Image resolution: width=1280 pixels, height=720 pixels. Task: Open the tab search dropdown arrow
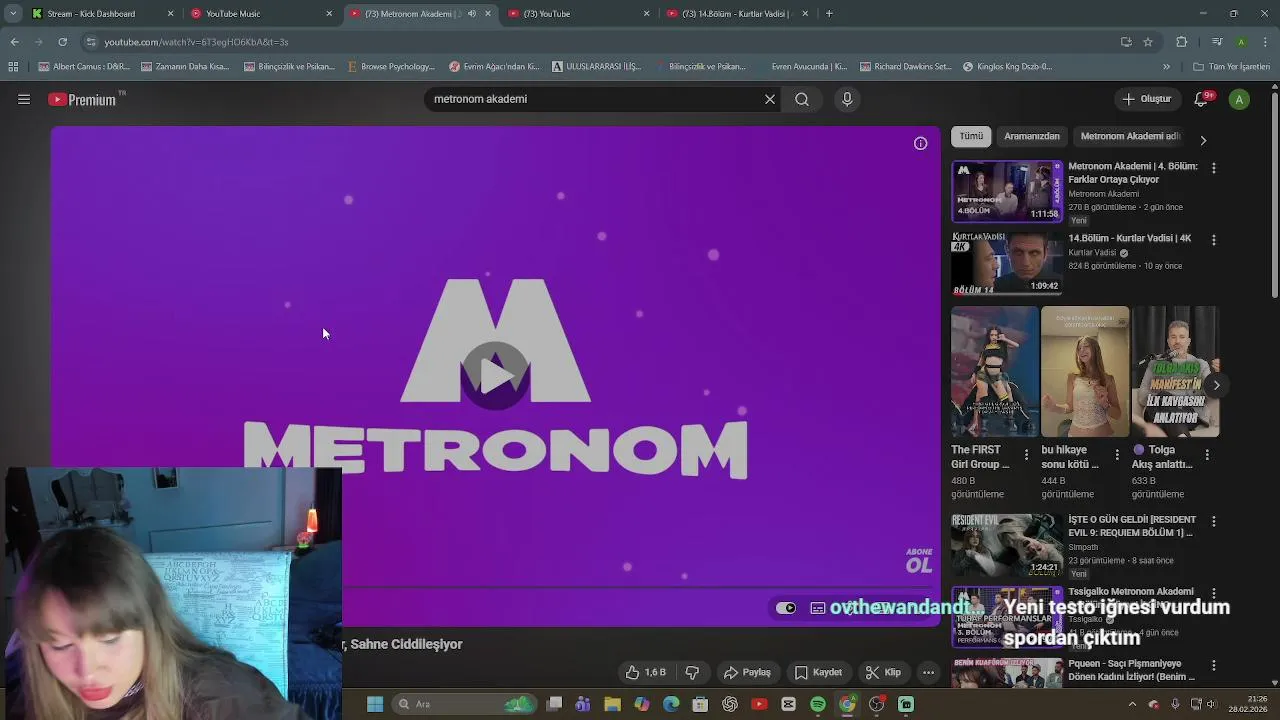(12, 14)
